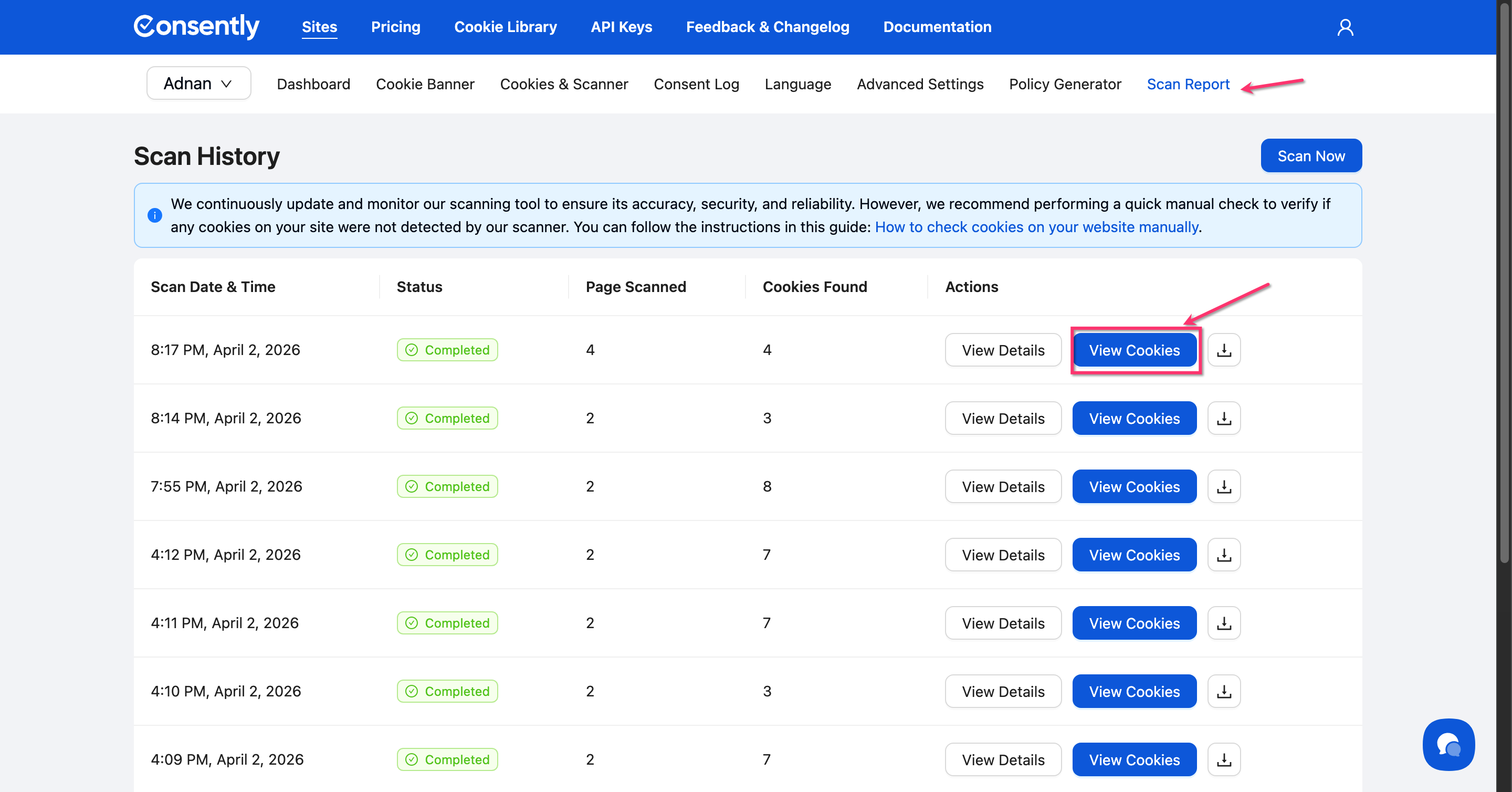Screen dimensions: 1512x792
Task: Click the user account profile icon
Action: 1345,27
